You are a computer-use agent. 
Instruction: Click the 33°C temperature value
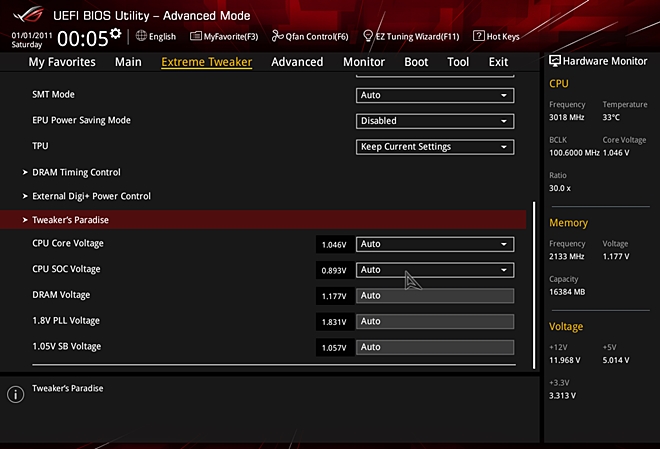(x=611, y=117)
